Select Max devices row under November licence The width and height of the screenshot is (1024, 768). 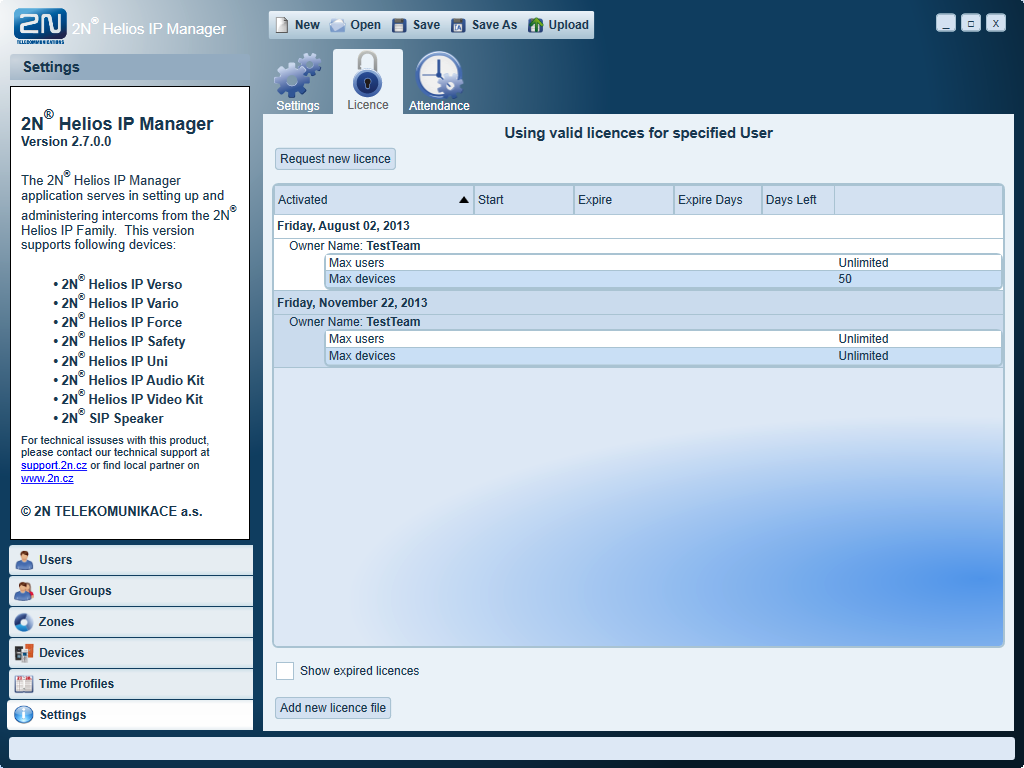click(x=663, y=357)
